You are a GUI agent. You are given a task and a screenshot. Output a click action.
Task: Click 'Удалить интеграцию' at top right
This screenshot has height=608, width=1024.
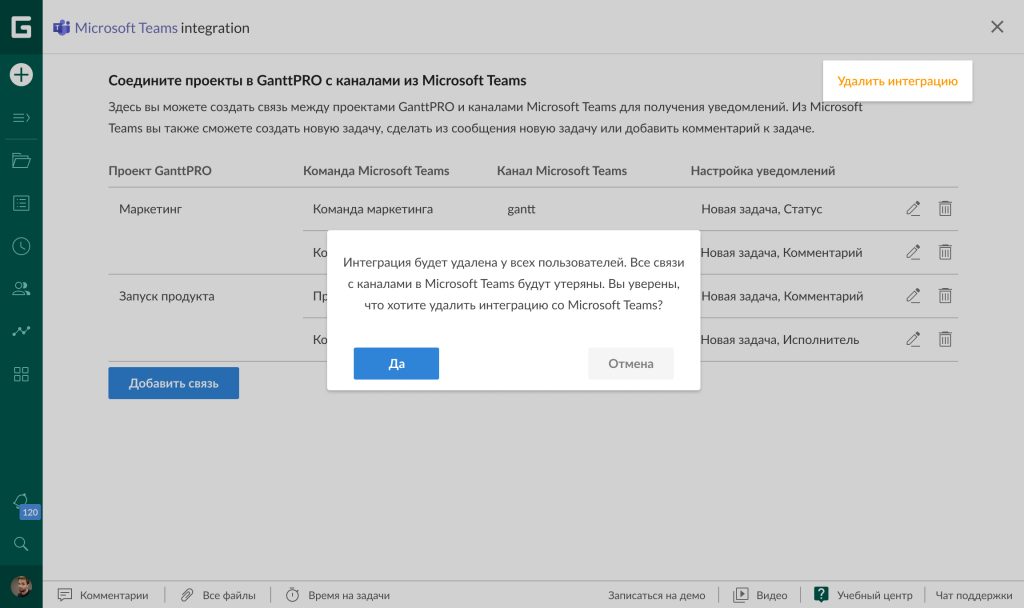(897, 80)
